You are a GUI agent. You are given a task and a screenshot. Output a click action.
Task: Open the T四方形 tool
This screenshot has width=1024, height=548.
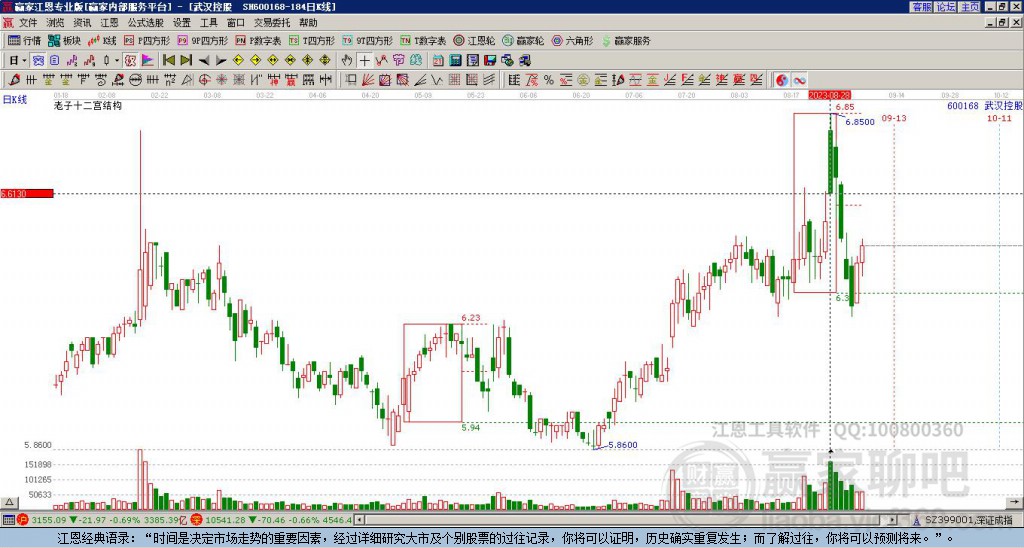point(312,40)
